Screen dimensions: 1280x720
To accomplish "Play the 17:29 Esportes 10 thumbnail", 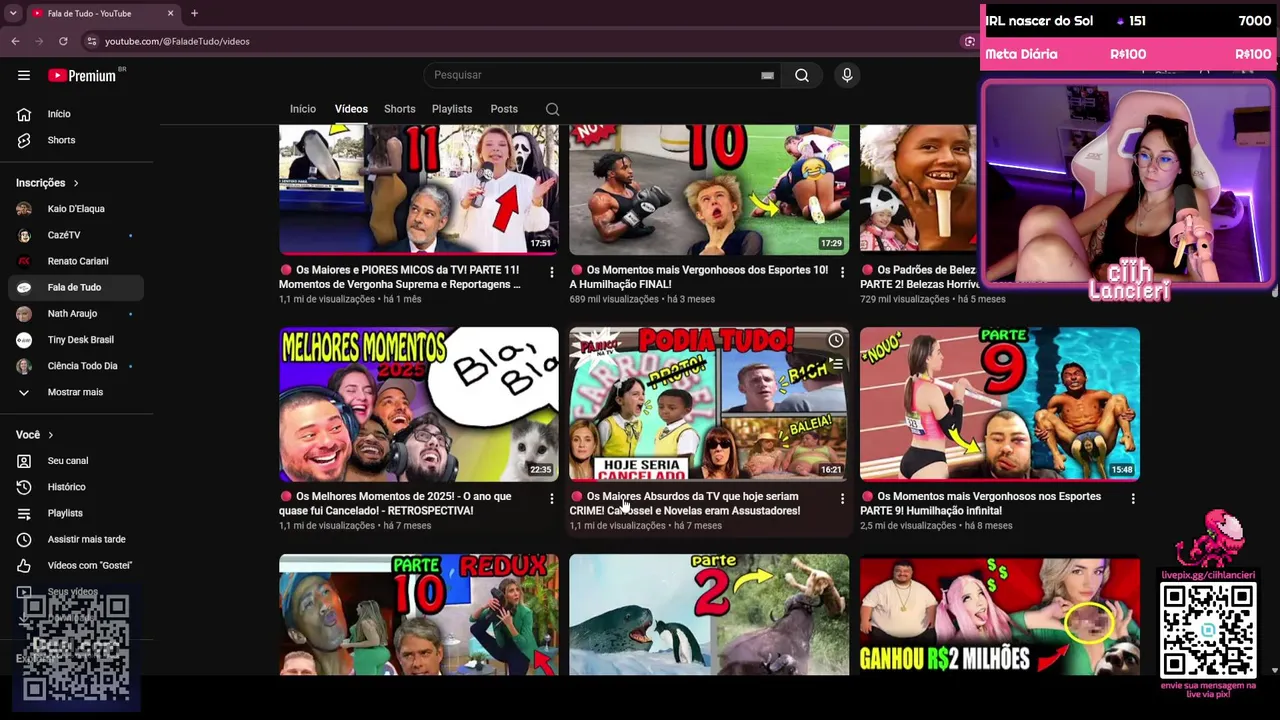I will [709, 189].
